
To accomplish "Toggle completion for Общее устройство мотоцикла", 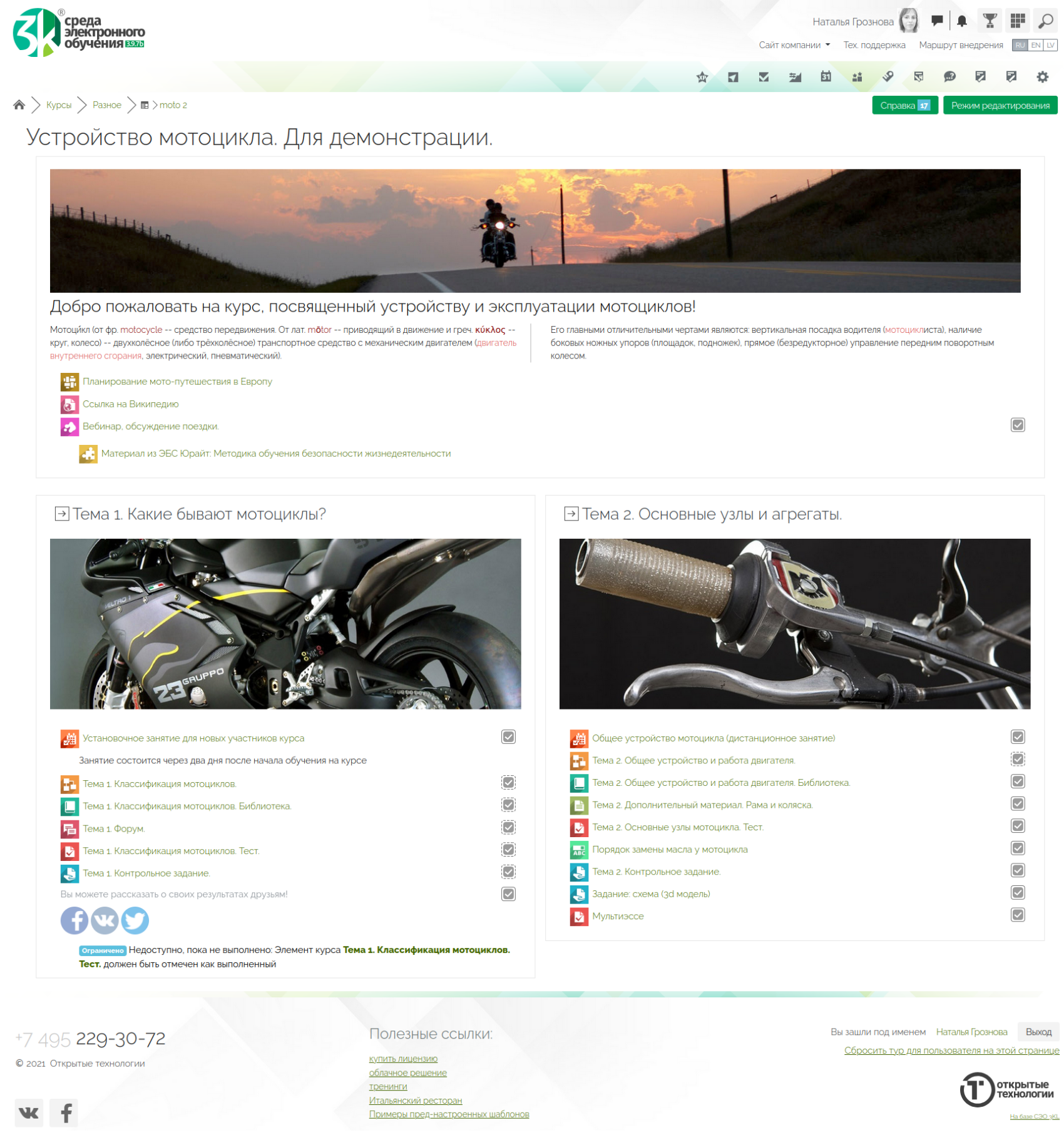I will coord(1018,737).
